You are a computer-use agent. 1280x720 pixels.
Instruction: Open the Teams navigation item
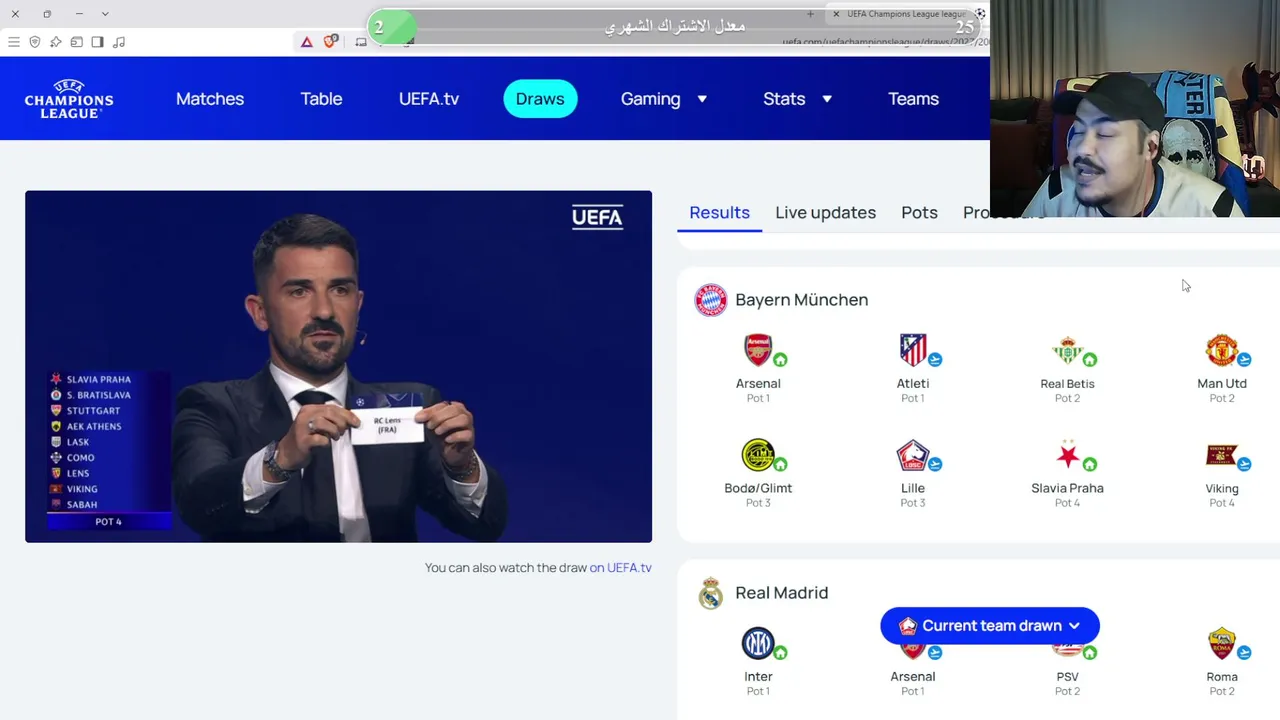[913, 99]
